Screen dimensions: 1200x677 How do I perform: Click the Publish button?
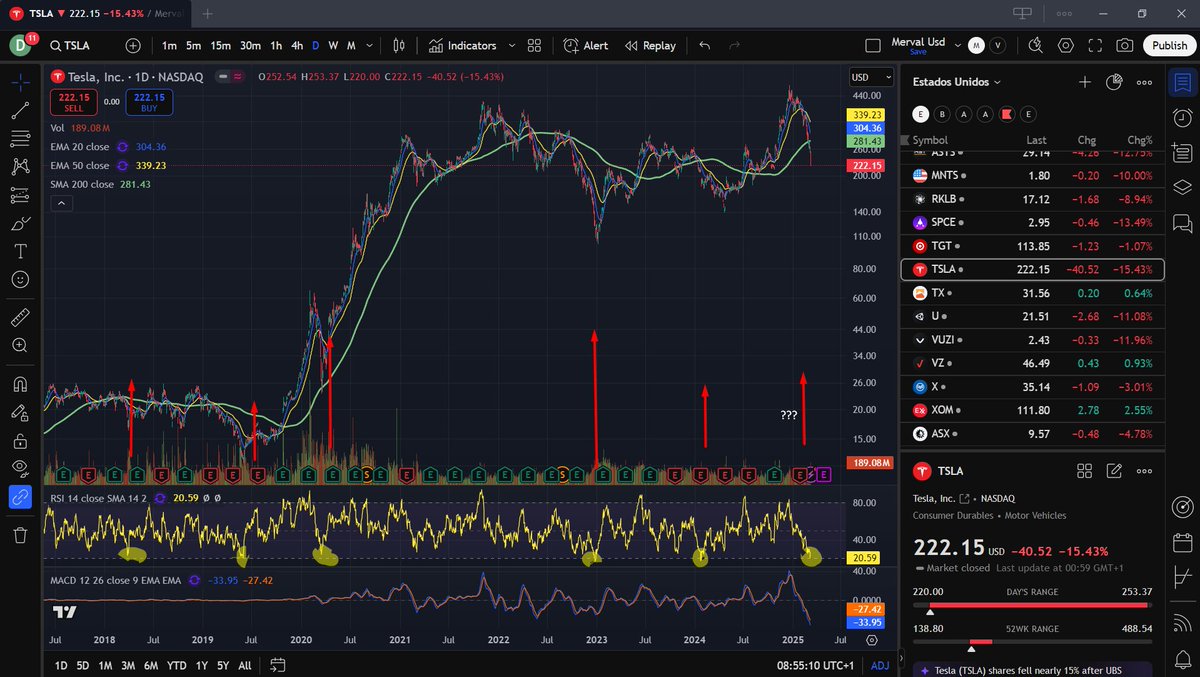click(x=1169, y=45)
